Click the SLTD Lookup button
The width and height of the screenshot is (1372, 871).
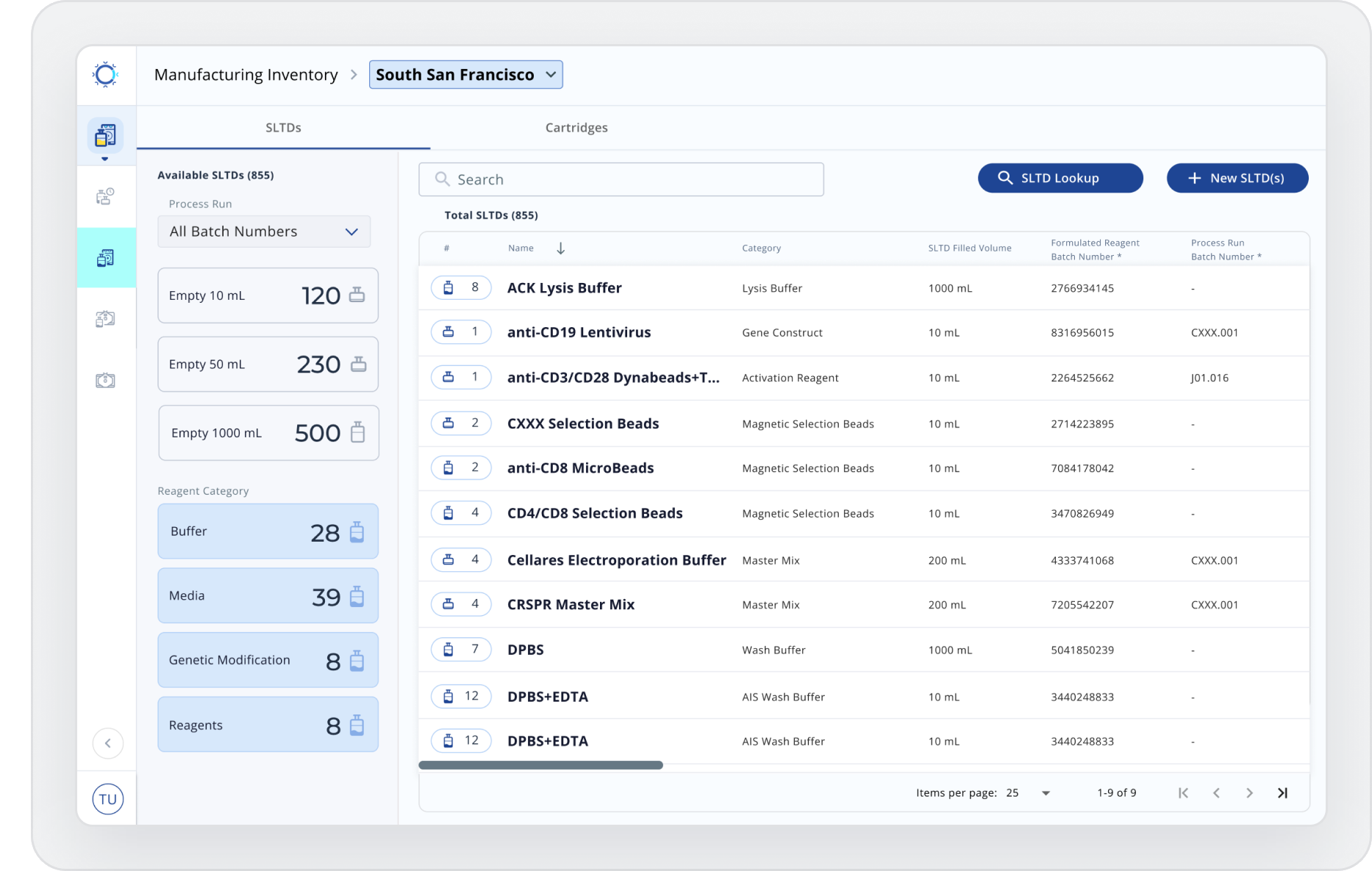1060,178
